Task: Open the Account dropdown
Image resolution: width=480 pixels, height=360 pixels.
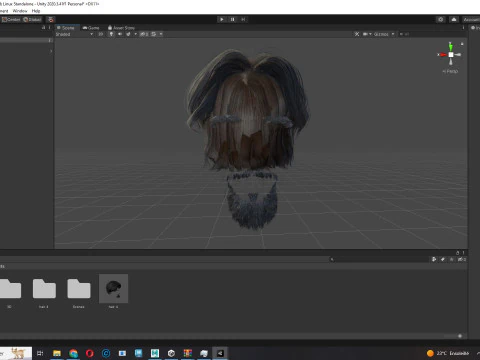Action: tap(471, 19)
